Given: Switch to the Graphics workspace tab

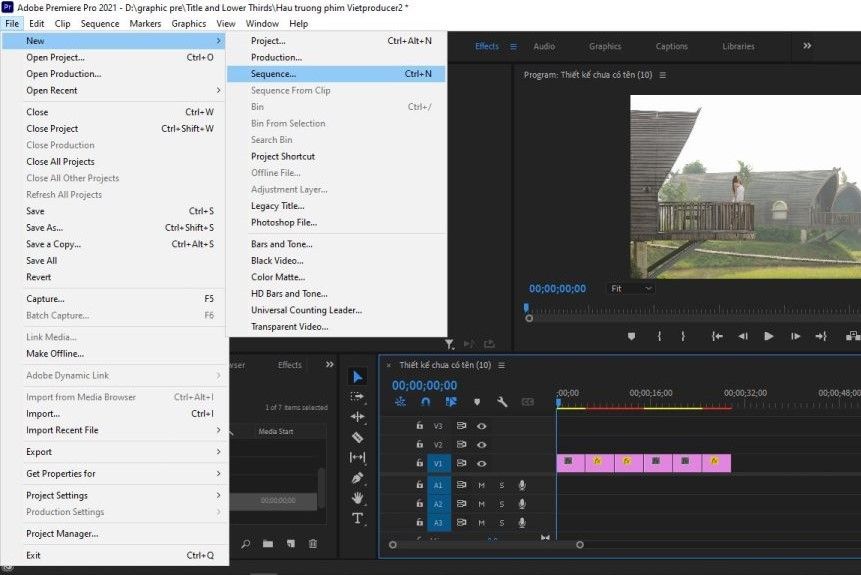Looking at the screenshot, I should point(605,46).
